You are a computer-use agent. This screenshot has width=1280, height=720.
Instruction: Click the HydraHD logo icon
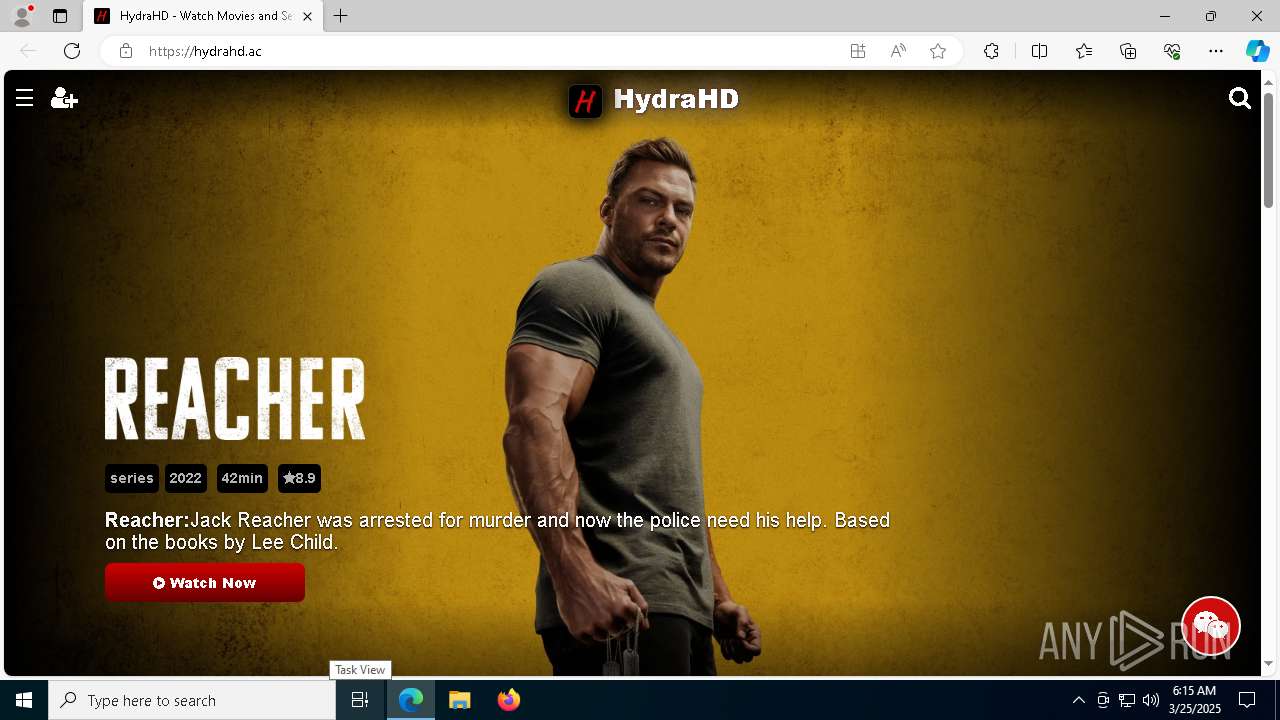586,100
